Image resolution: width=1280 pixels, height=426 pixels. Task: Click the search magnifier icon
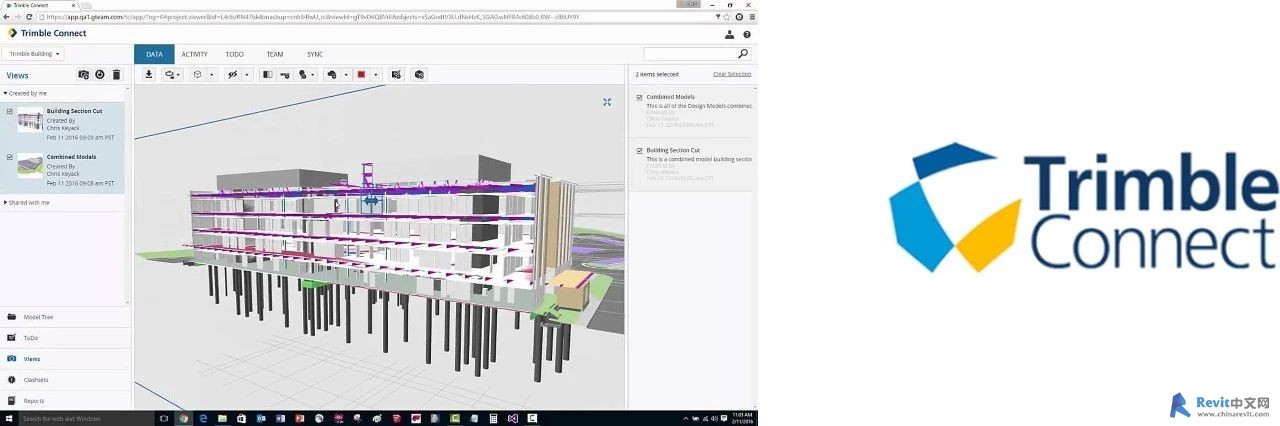click(743, 54)
